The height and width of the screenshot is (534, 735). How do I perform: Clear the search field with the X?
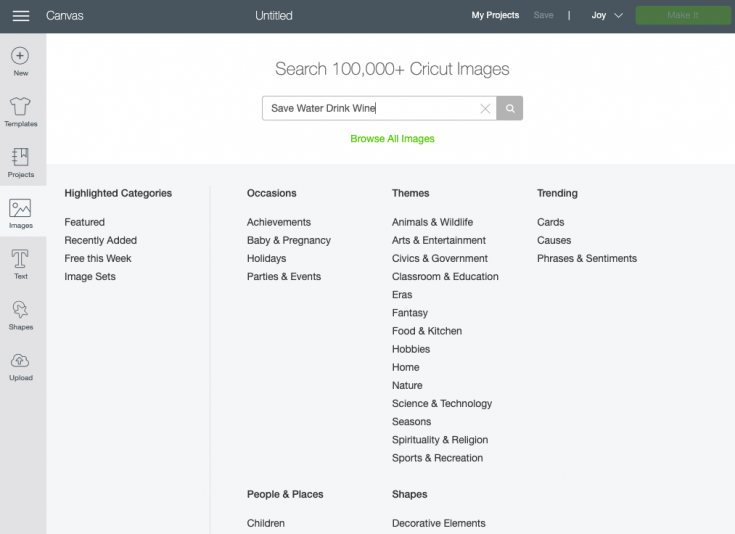click(485, 109)
